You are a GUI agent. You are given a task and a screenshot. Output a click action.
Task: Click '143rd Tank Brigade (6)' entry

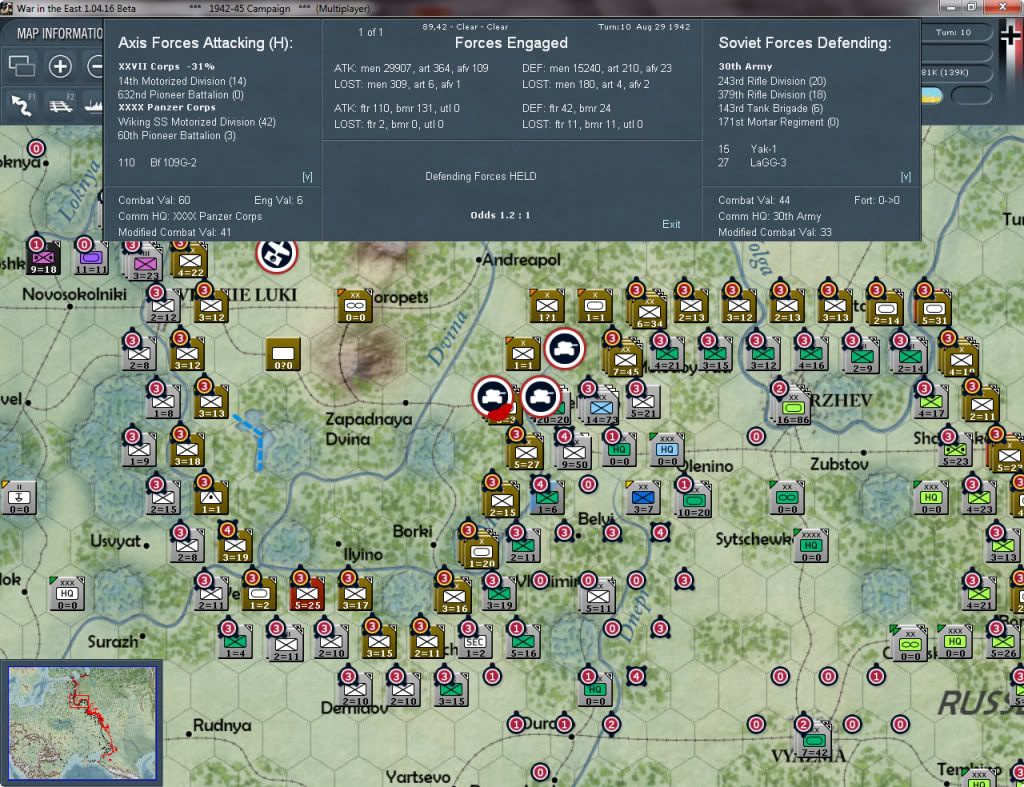tap(771, 108)
